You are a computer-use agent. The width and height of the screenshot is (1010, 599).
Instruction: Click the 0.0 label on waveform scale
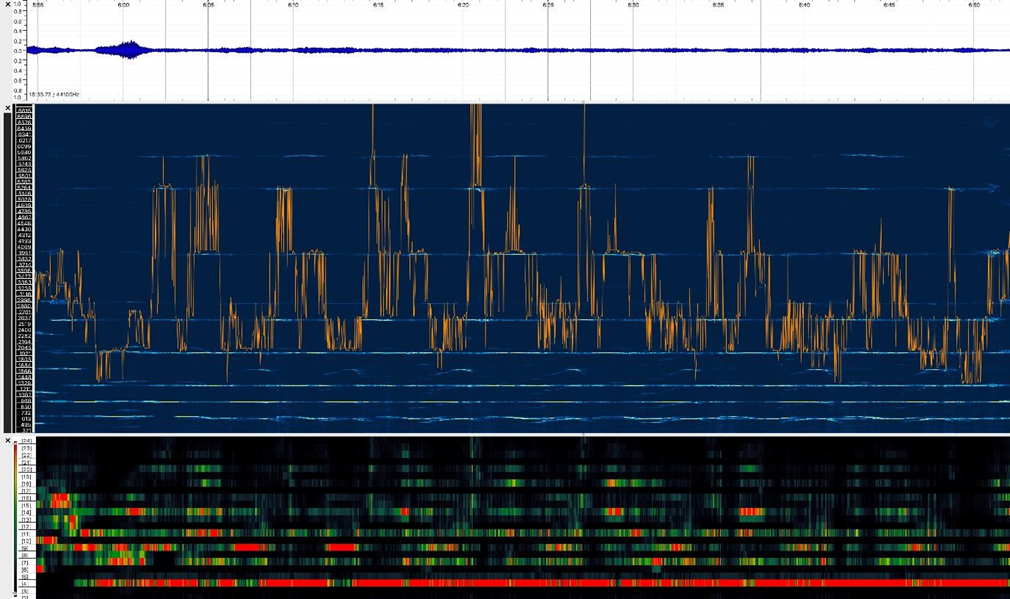tap(18, 50)
